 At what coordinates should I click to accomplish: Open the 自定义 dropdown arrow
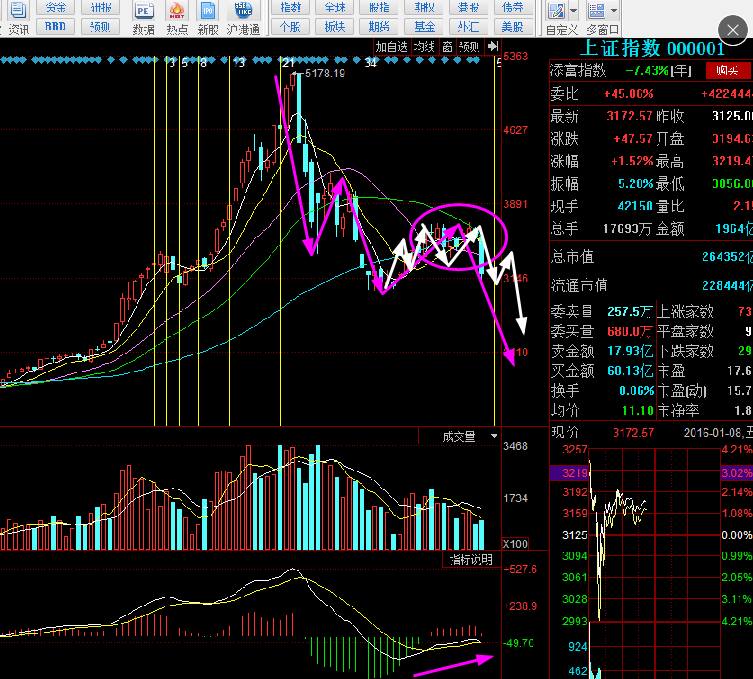(575, 12)
